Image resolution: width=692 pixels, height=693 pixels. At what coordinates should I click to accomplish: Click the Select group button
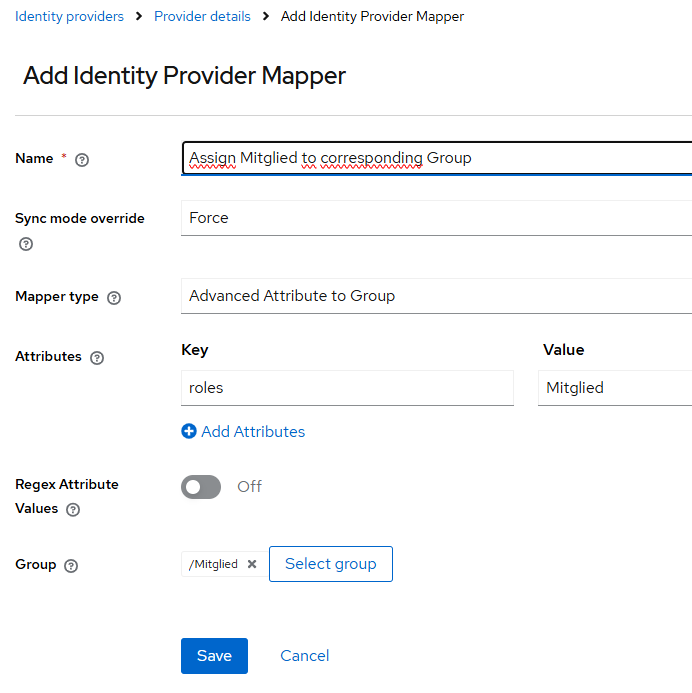coord(331,564)
